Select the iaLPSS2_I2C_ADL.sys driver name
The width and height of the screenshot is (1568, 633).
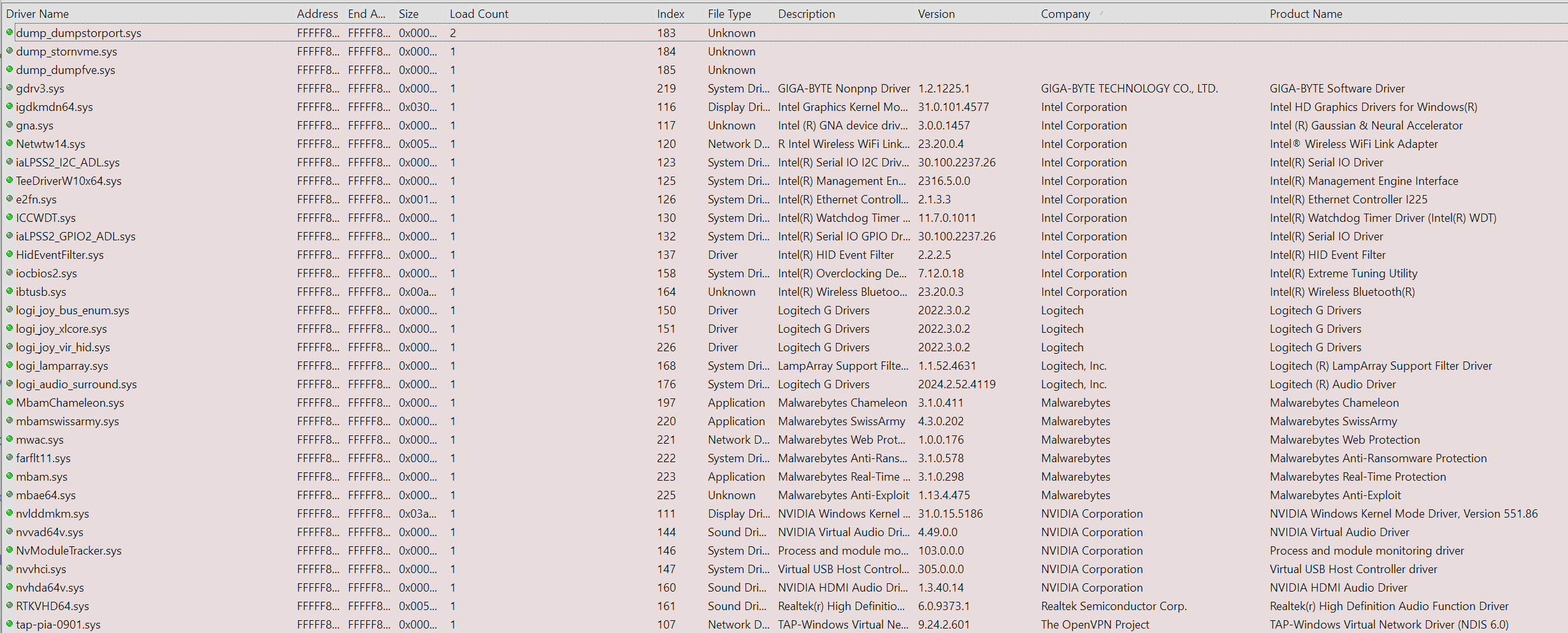(x=68, y=162)
